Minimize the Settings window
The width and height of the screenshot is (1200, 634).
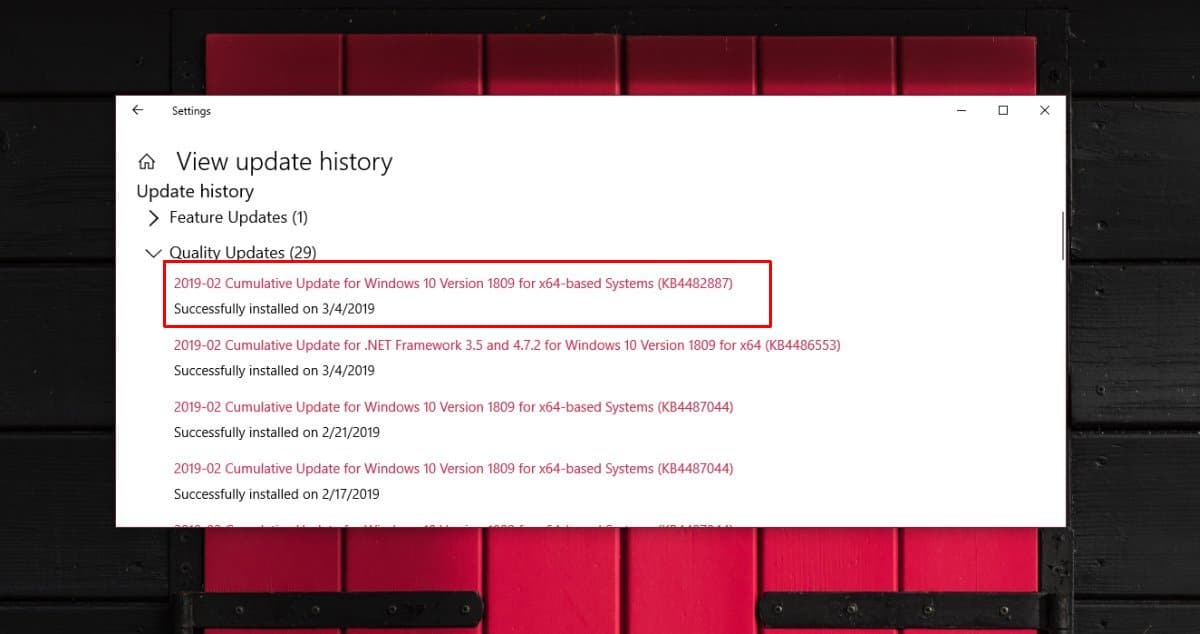coord(960,111)
